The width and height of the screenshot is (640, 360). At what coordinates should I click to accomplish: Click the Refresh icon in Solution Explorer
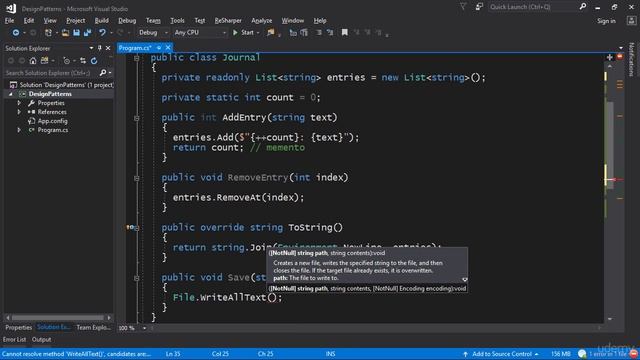point(94,61)
